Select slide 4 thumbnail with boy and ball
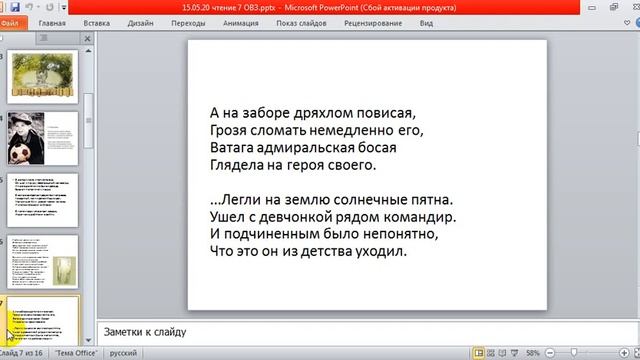The width and height of the screenshot is (640, 360). [x=42, y=139]
